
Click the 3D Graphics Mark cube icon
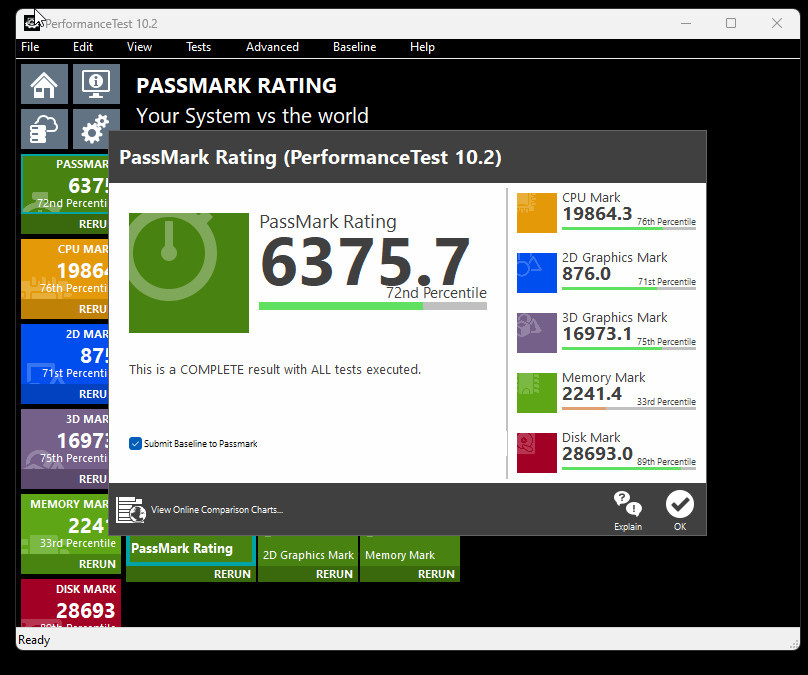[536, 333]
